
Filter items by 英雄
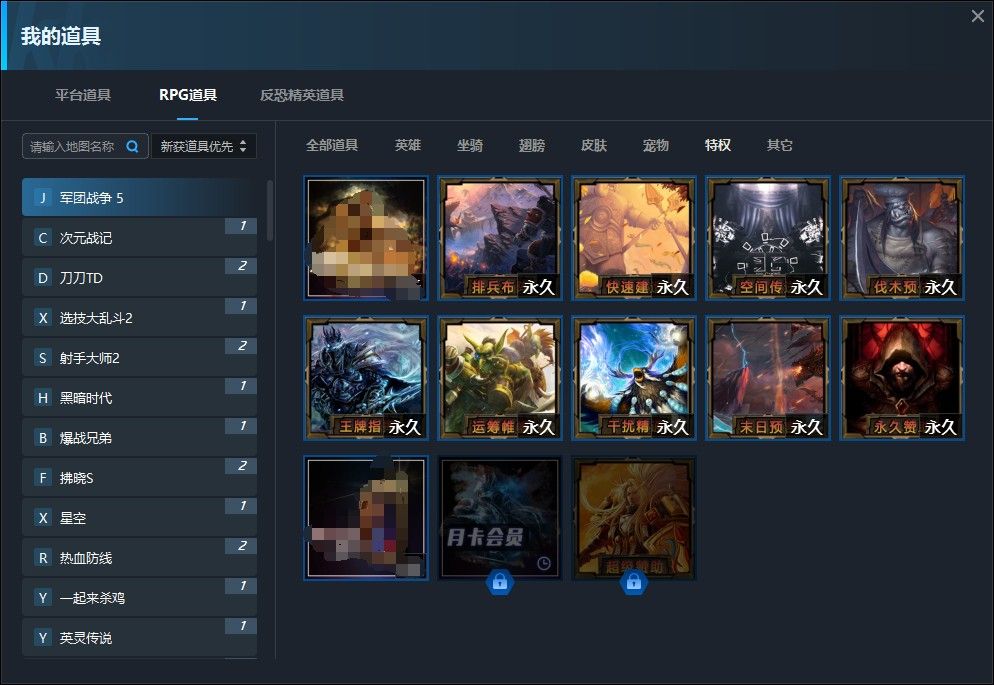pos(408,145)
